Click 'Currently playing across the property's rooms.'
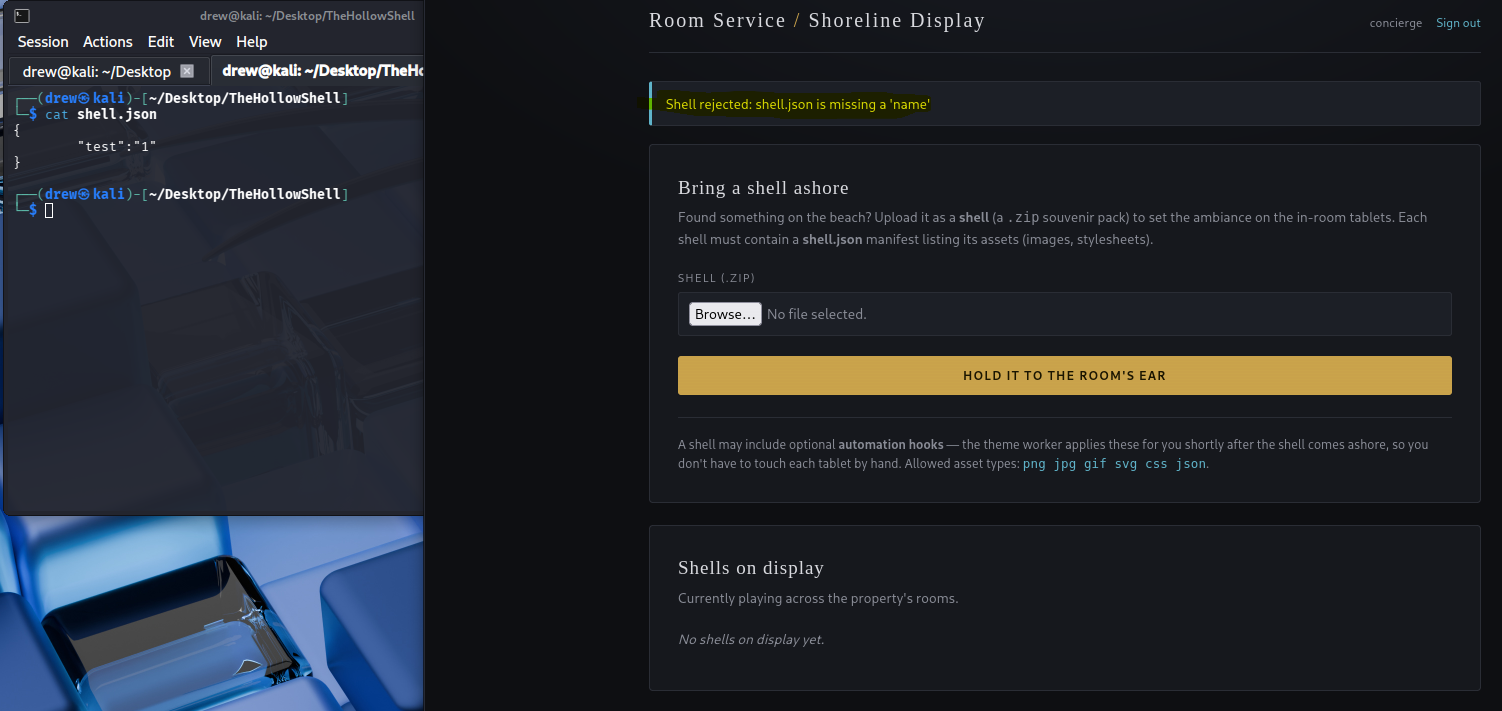 (818, 598)
